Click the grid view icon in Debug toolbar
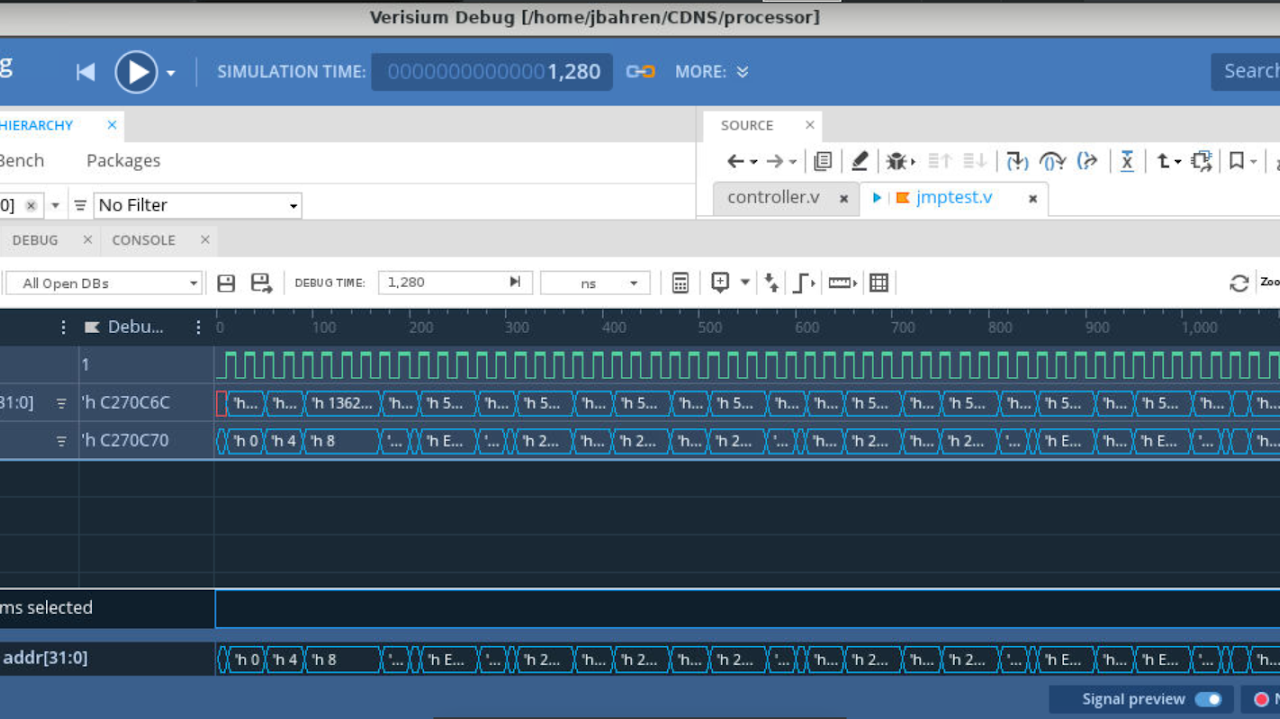Screen dimensions: 1280x719 (x=878, y=283)
